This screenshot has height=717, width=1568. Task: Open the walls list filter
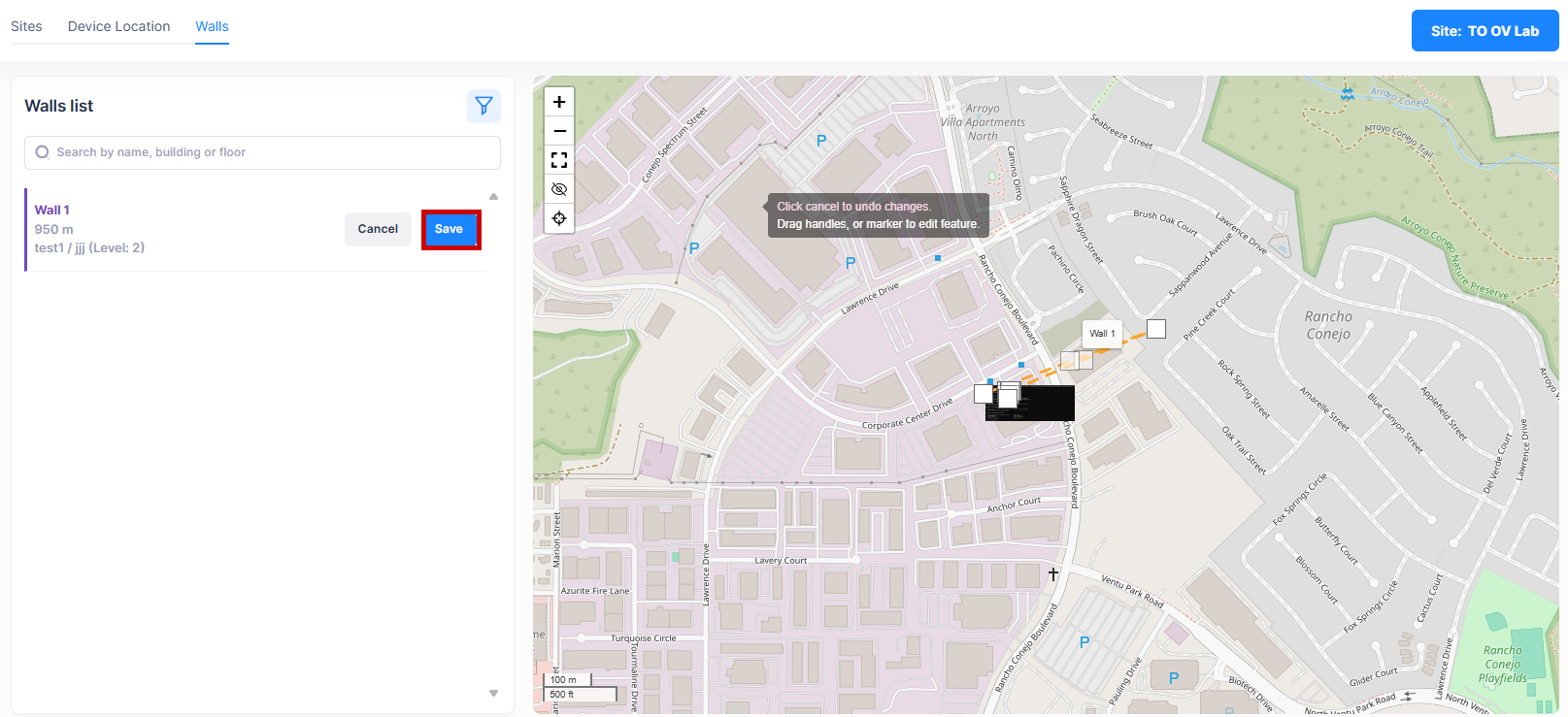tap(484, 106)
